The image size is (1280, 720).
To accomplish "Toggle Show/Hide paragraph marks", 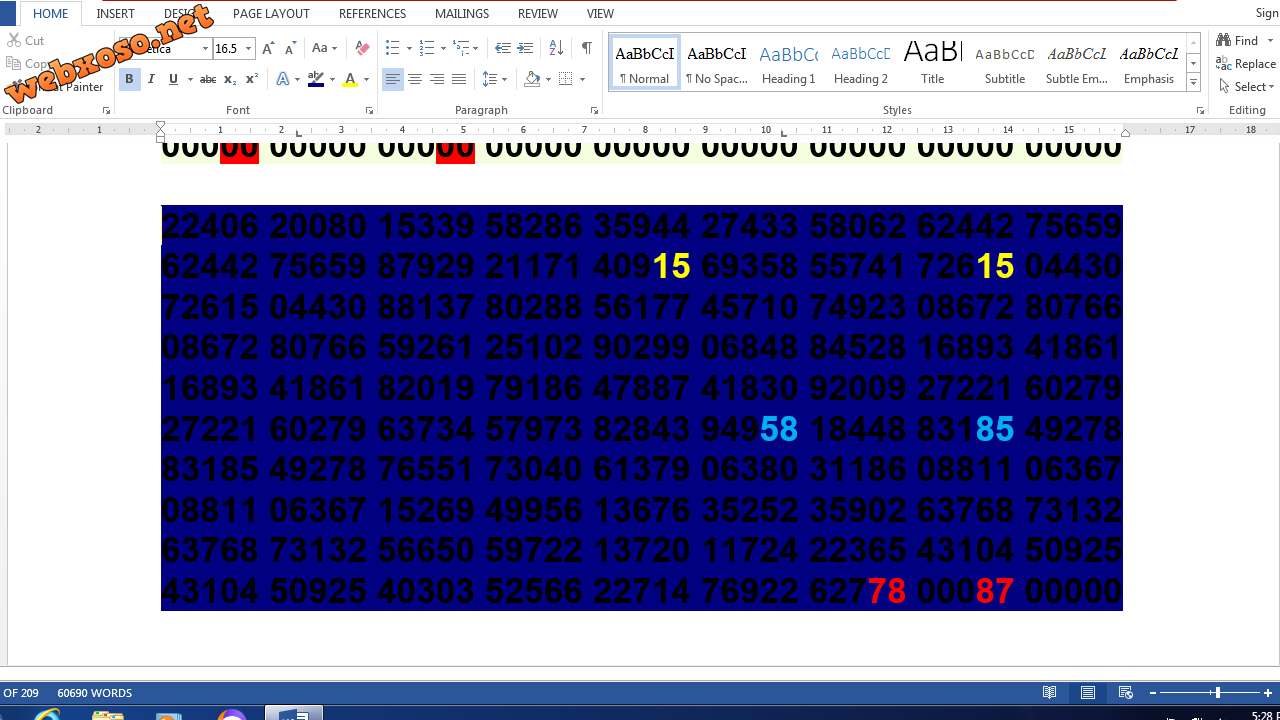I will tap(587, 48).
